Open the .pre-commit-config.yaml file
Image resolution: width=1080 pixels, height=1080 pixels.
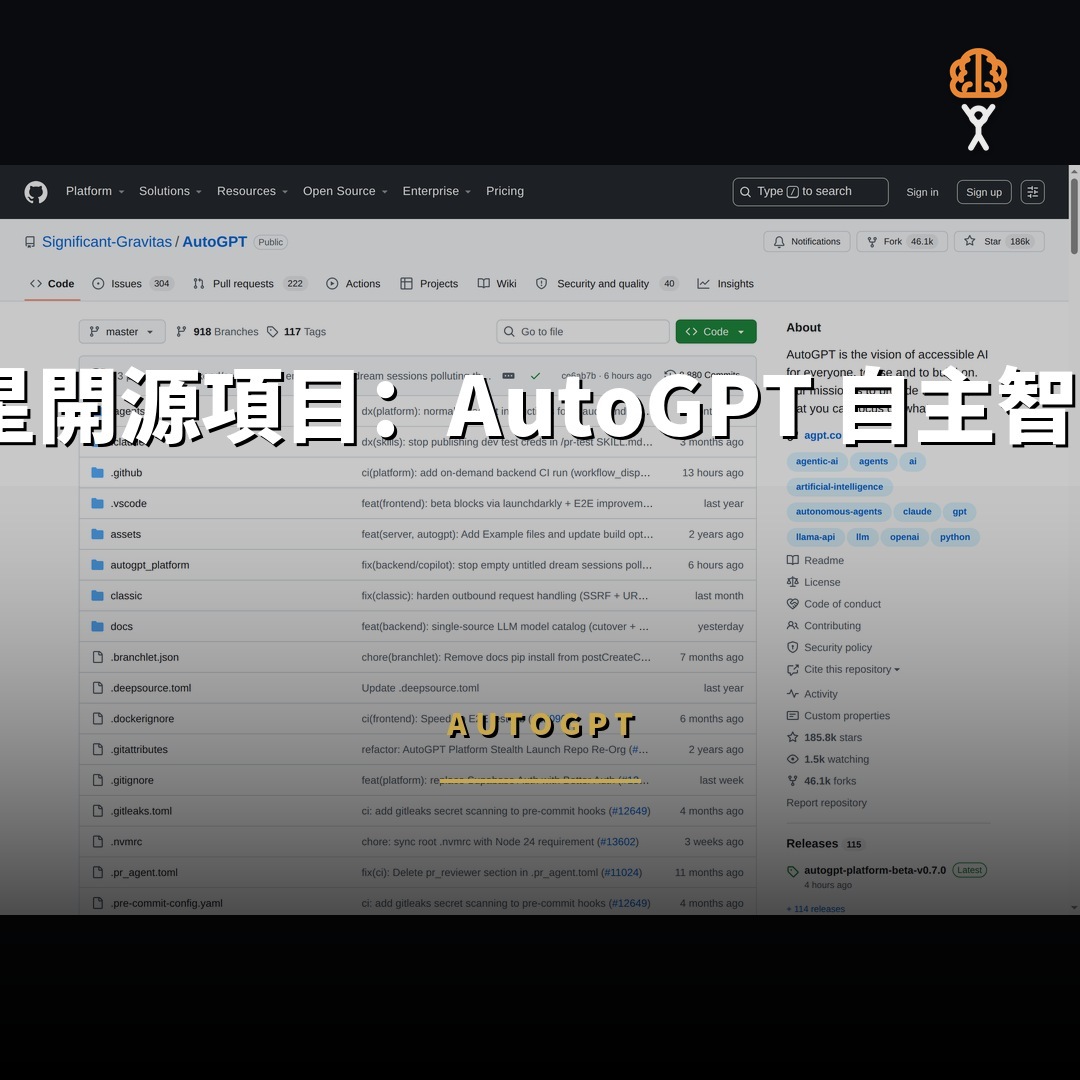[166, 904]
